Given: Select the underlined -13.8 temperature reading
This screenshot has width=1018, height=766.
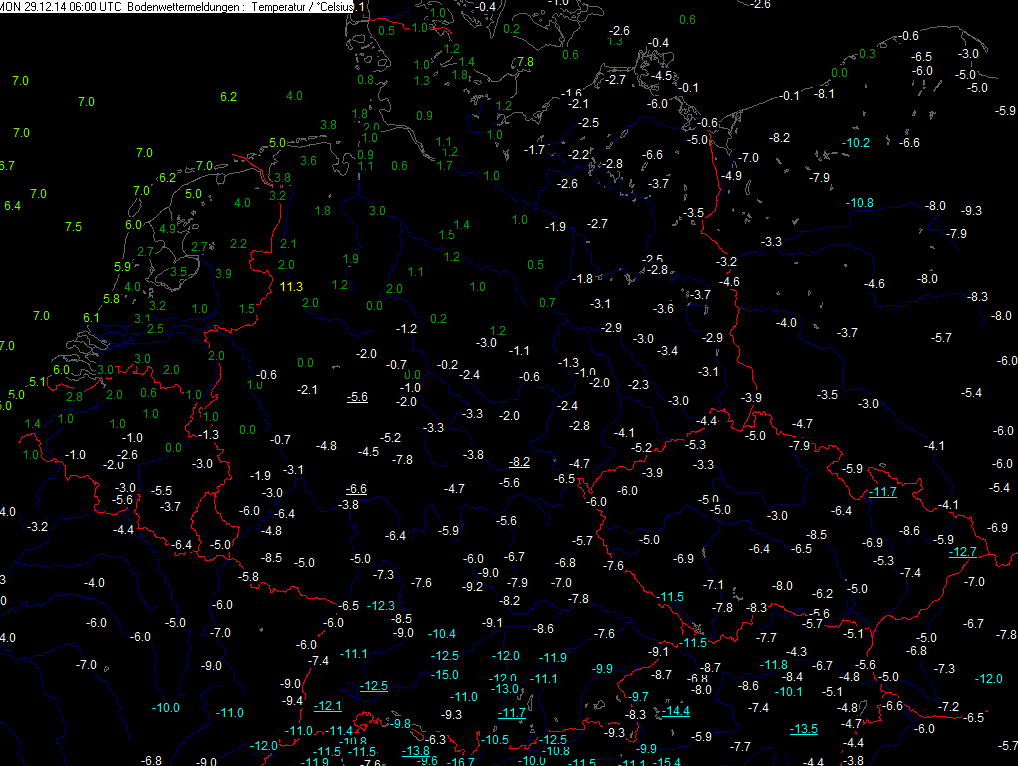Looking at the screenshot, I should click(x=416, y=751).
